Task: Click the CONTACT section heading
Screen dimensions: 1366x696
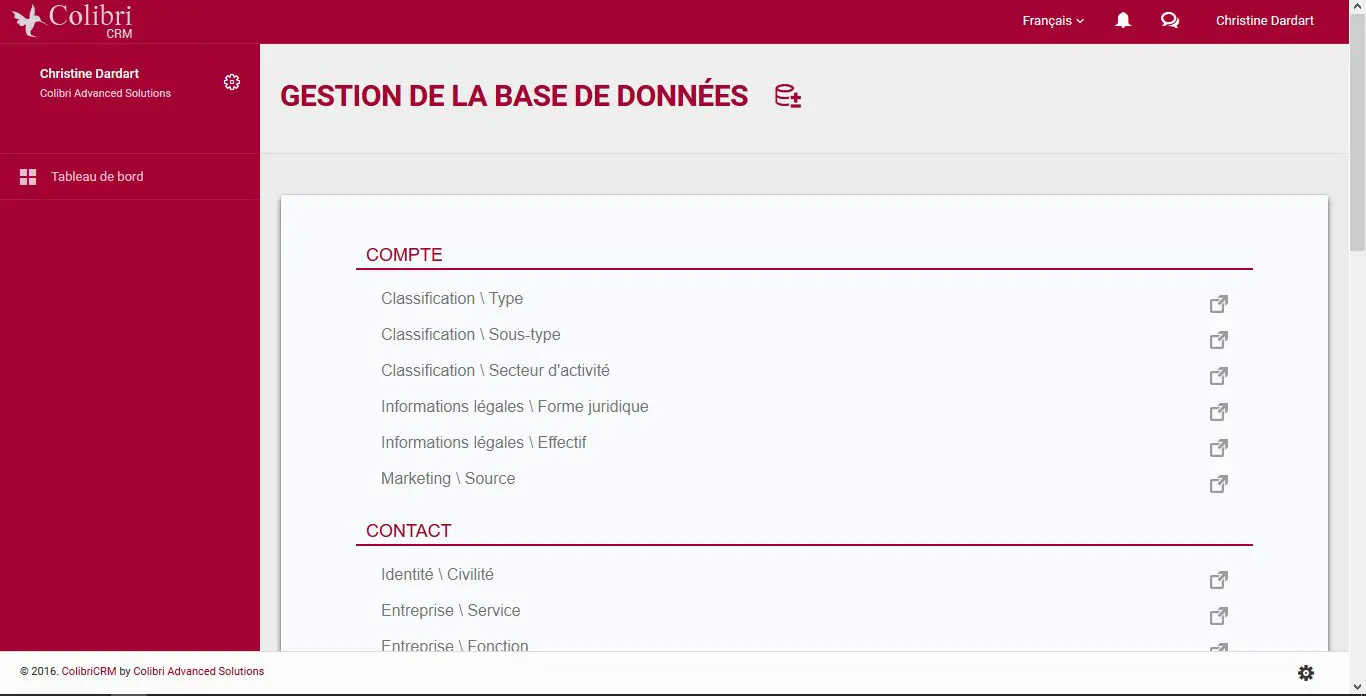Action: tap(409, 531)
